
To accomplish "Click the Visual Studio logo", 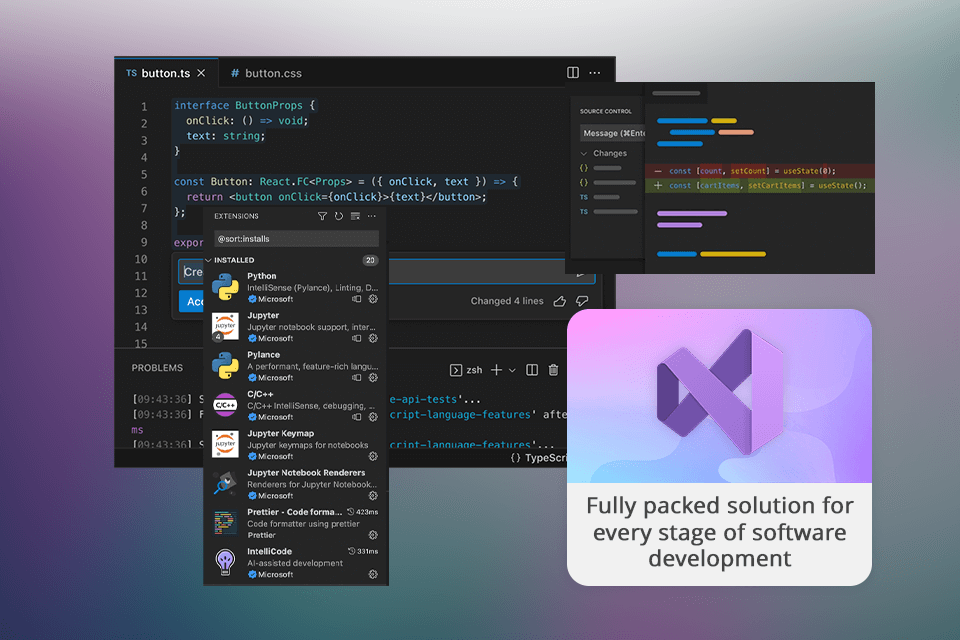I will [x=719, y=392].
